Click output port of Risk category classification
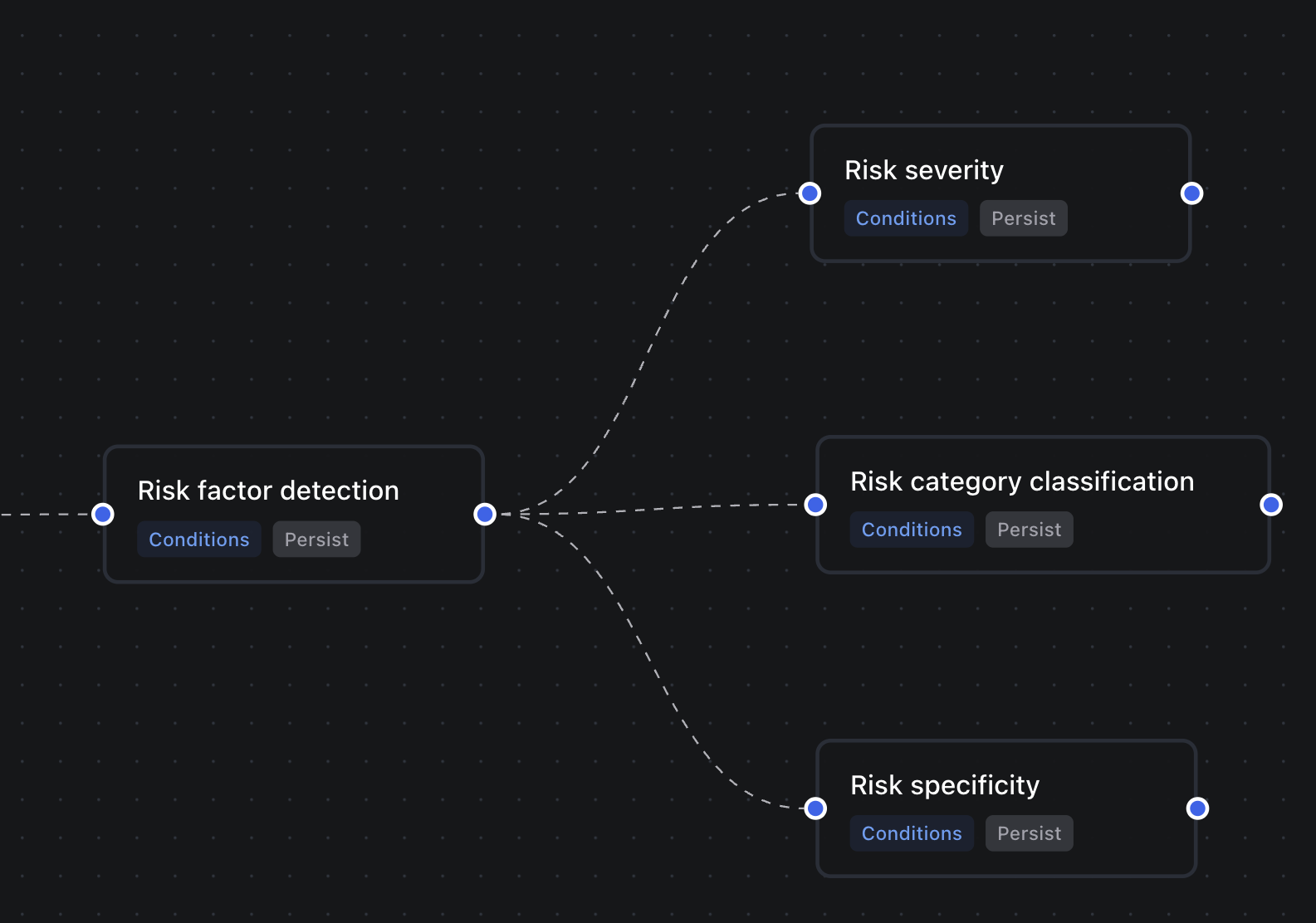This screenshot has height=923, width=1316. click(1270, 505)
